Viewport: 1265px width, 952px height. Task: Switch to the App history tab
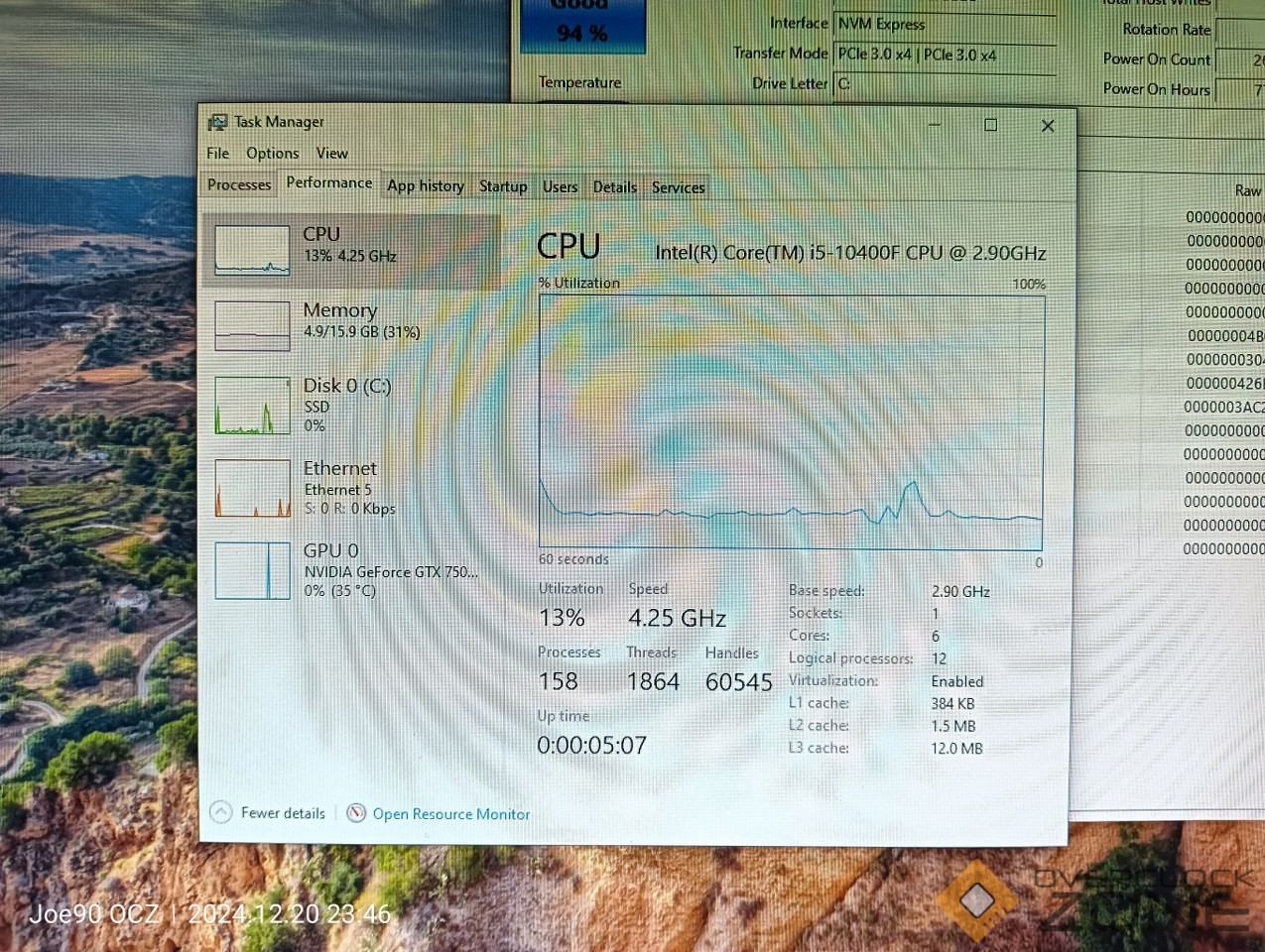[425, 185]
